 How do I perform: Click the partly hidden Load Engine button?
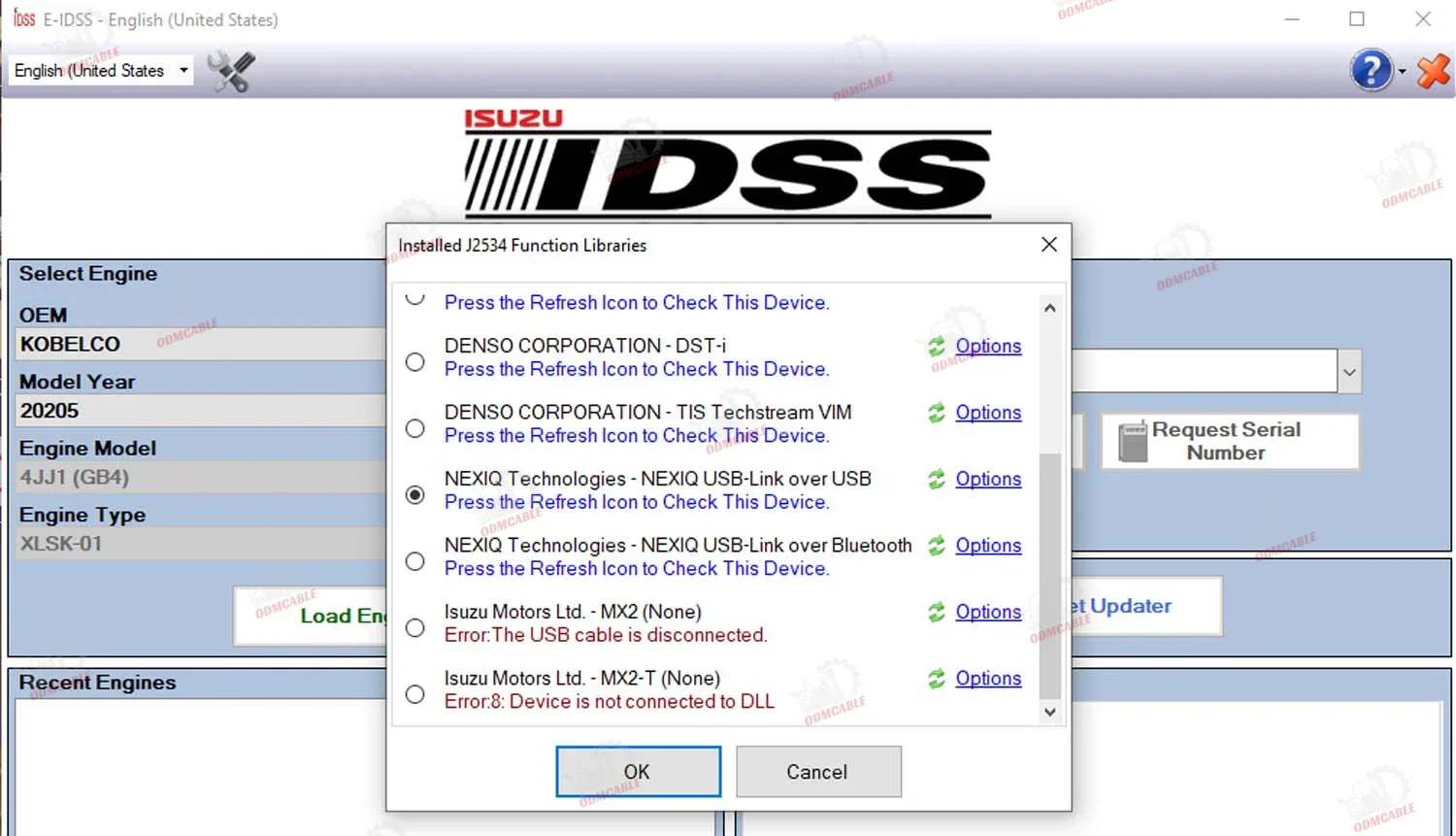pos(311,616)
